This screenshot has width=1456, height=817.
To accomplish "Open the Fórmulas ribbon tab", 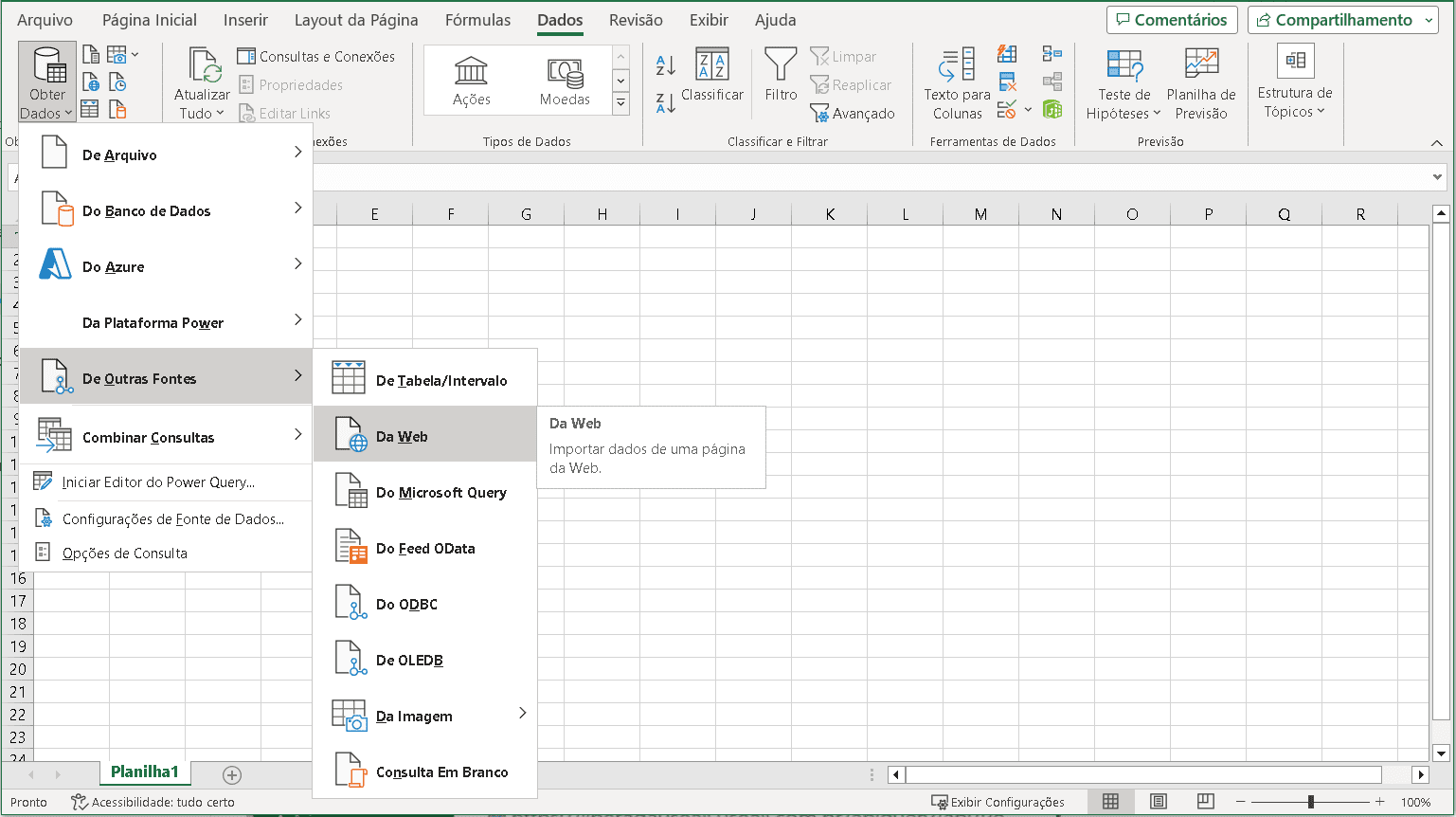I will (x=477, y=20).
